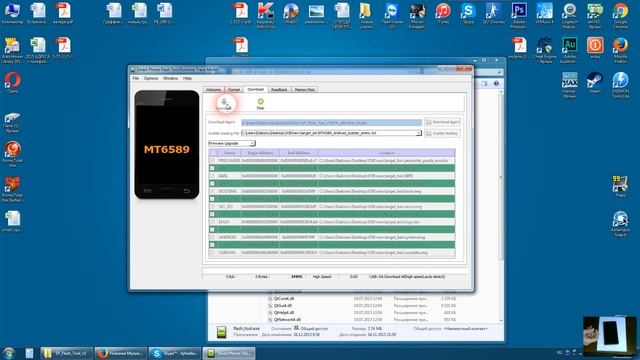The image size is (640, 360).
Task: Select the Computer desktop icon
Action: (12, 13)
